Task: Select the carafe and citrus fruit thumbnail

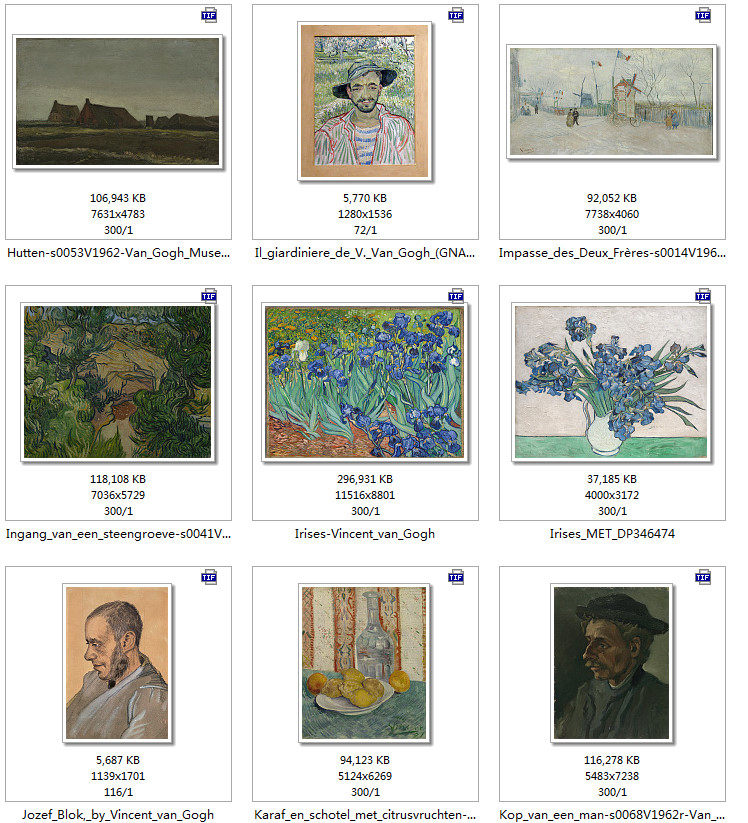Action: pos(365,663)
